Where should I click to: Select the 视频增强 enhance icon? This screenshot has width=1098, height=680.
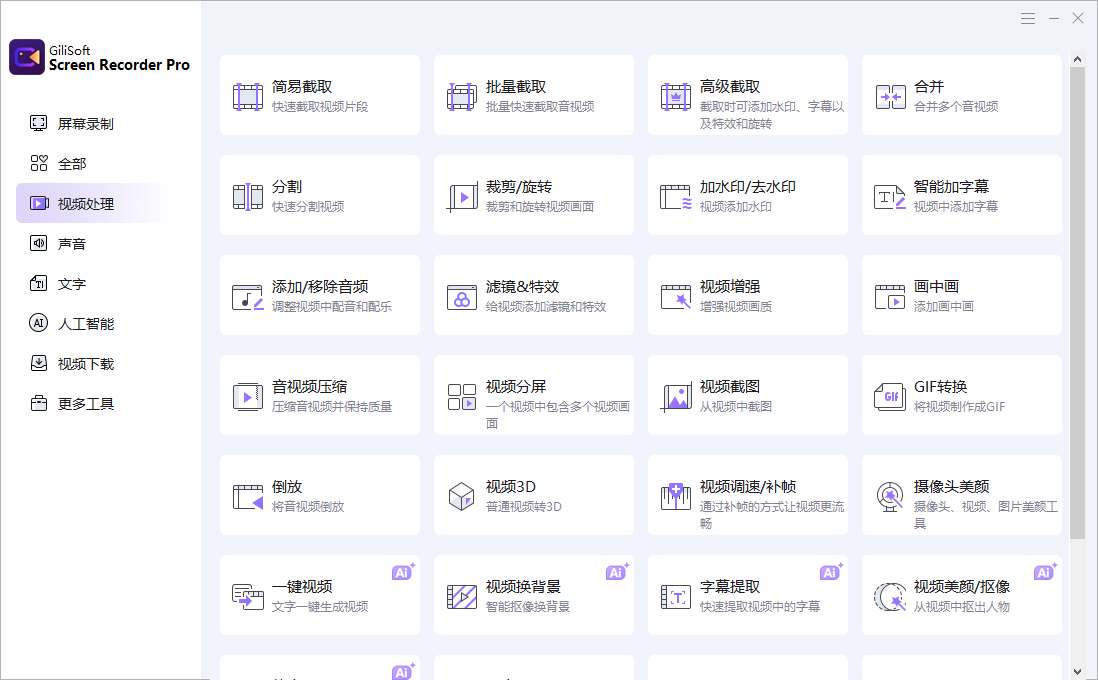(x=676, y=297)
